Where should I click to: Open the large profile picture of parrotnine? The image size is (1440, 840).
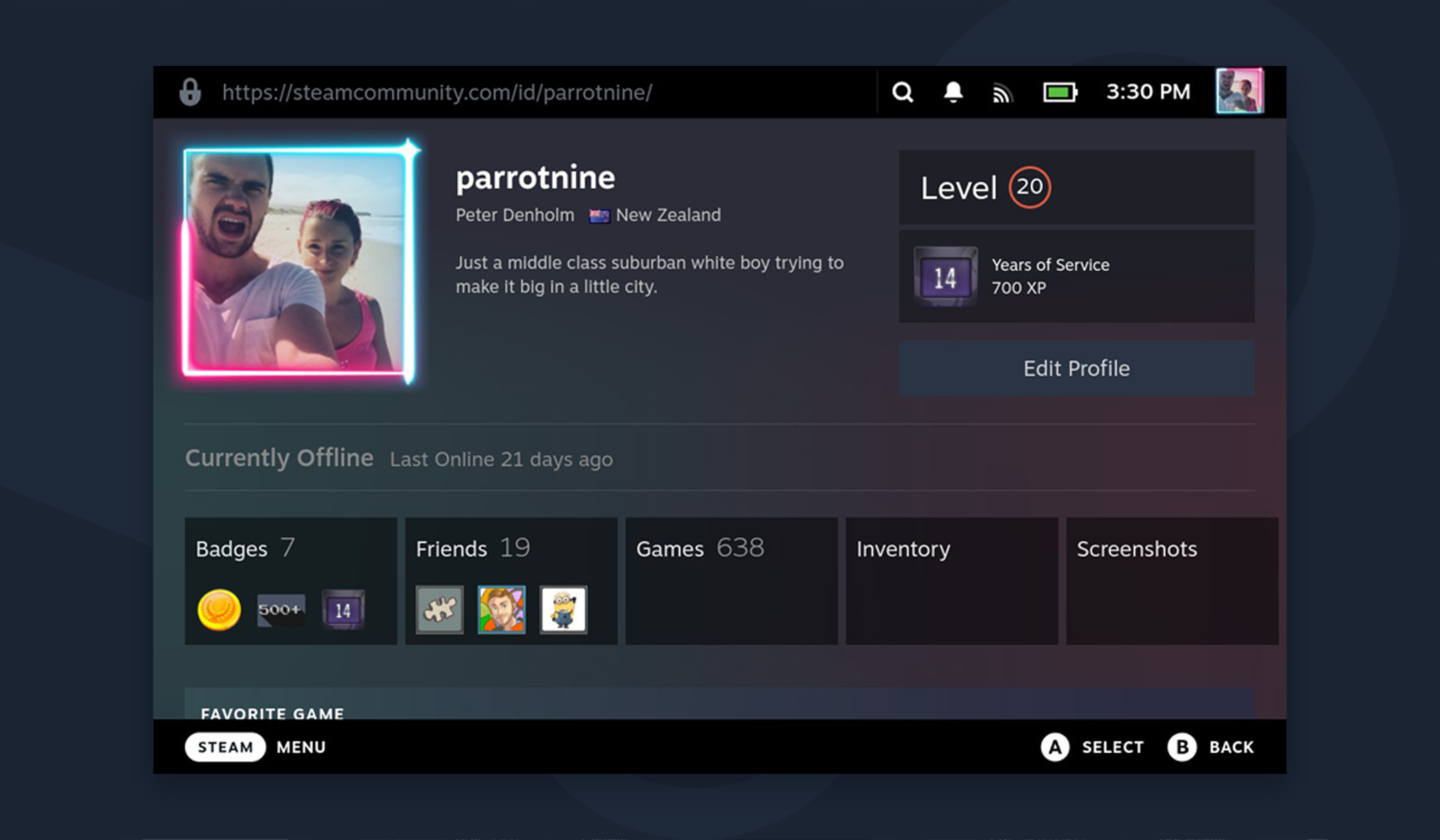299,262
